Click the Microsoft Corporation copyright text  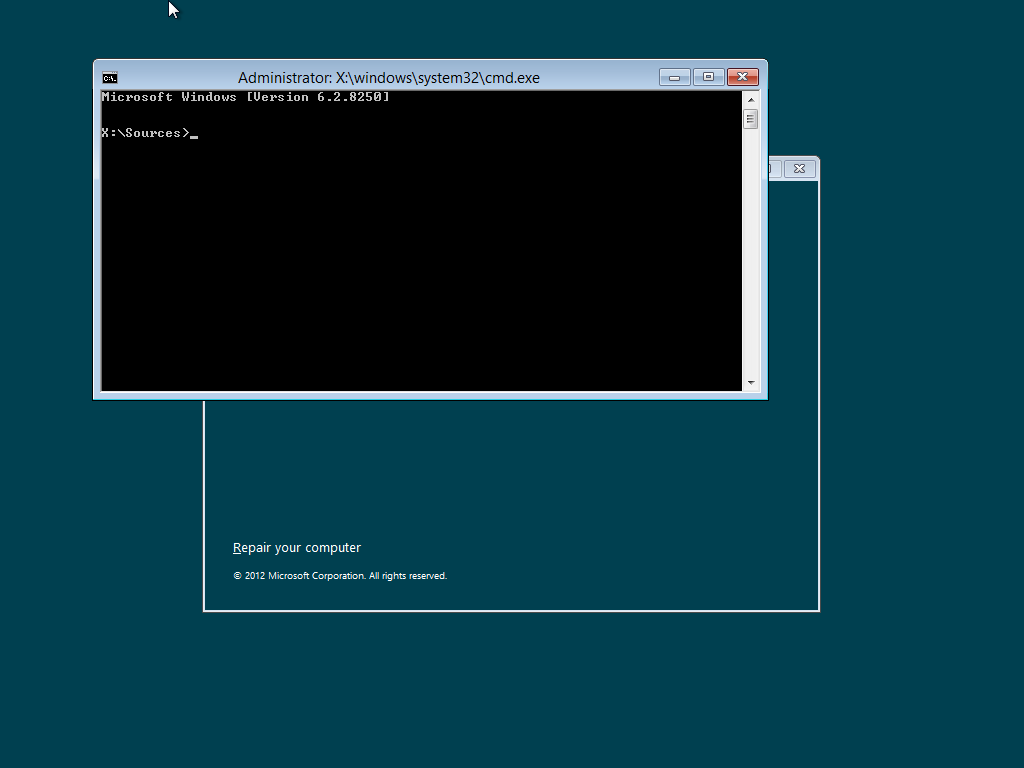340,576
